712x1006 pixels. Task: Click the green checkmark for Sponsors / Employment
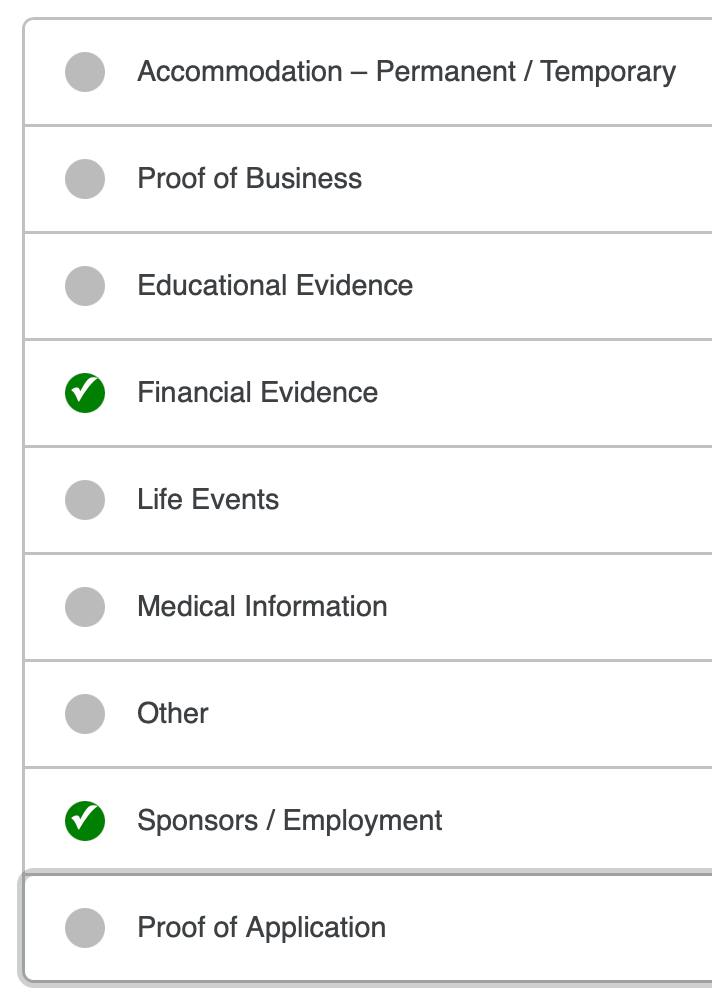(85, 821)
